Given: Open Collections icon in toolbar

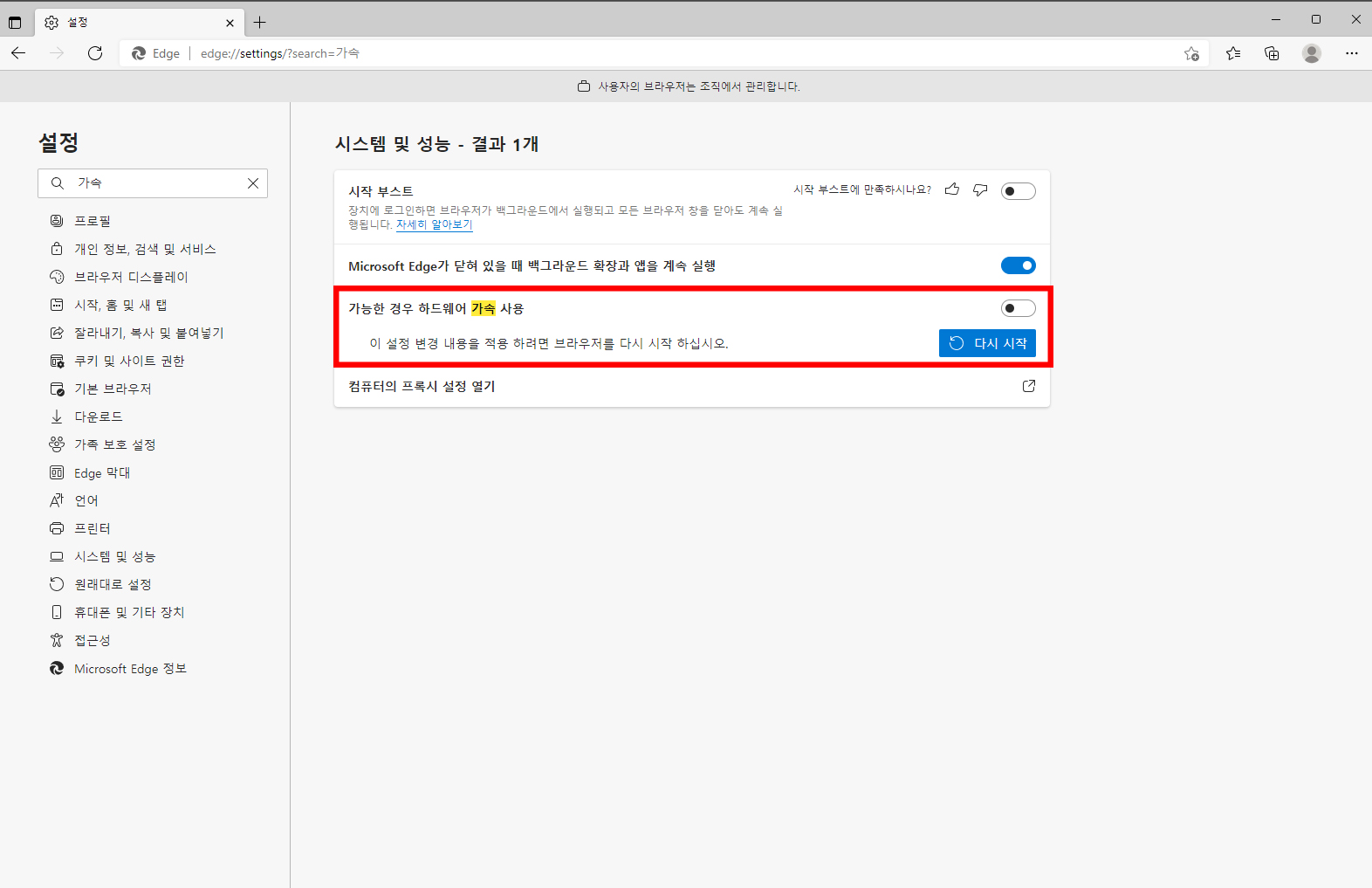Looking at the screenshot, I should click(x=1272, y=53).
